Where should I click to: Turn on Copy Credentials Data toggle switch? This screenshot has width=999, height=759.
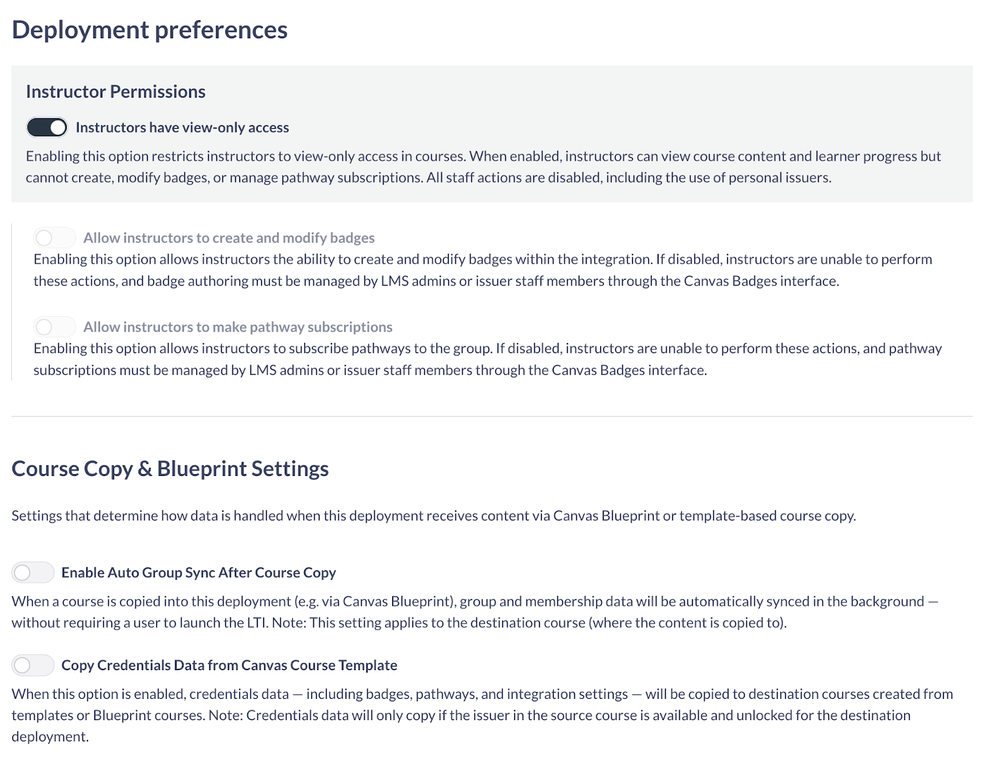33,665
